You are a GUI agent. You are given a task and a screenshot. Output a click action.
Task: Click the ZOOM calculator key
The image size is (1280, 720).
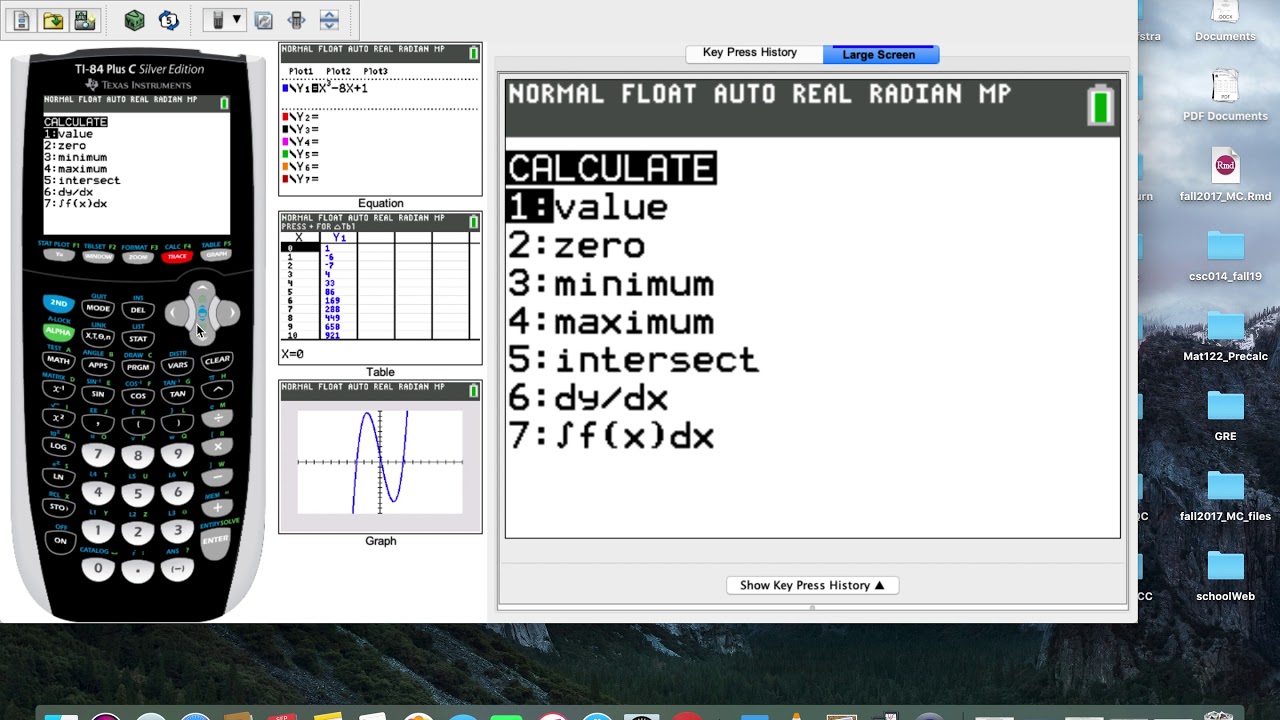coord(138,257)
